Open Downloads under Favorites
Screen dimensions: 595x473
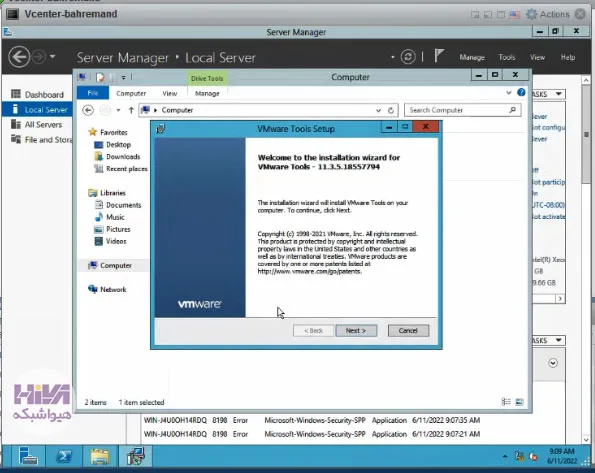pyautogui.click(x=123, y=157)
